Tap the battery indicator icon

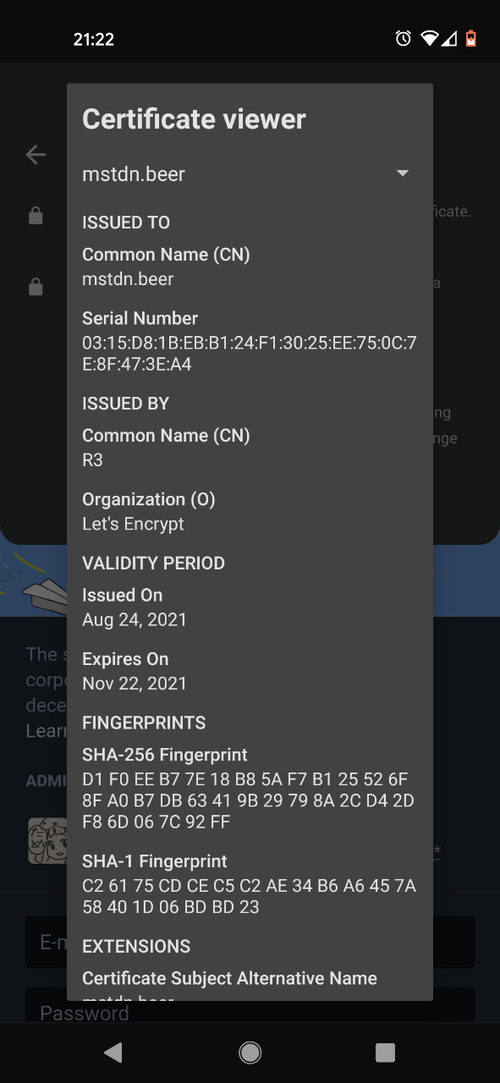click(471, 39)
